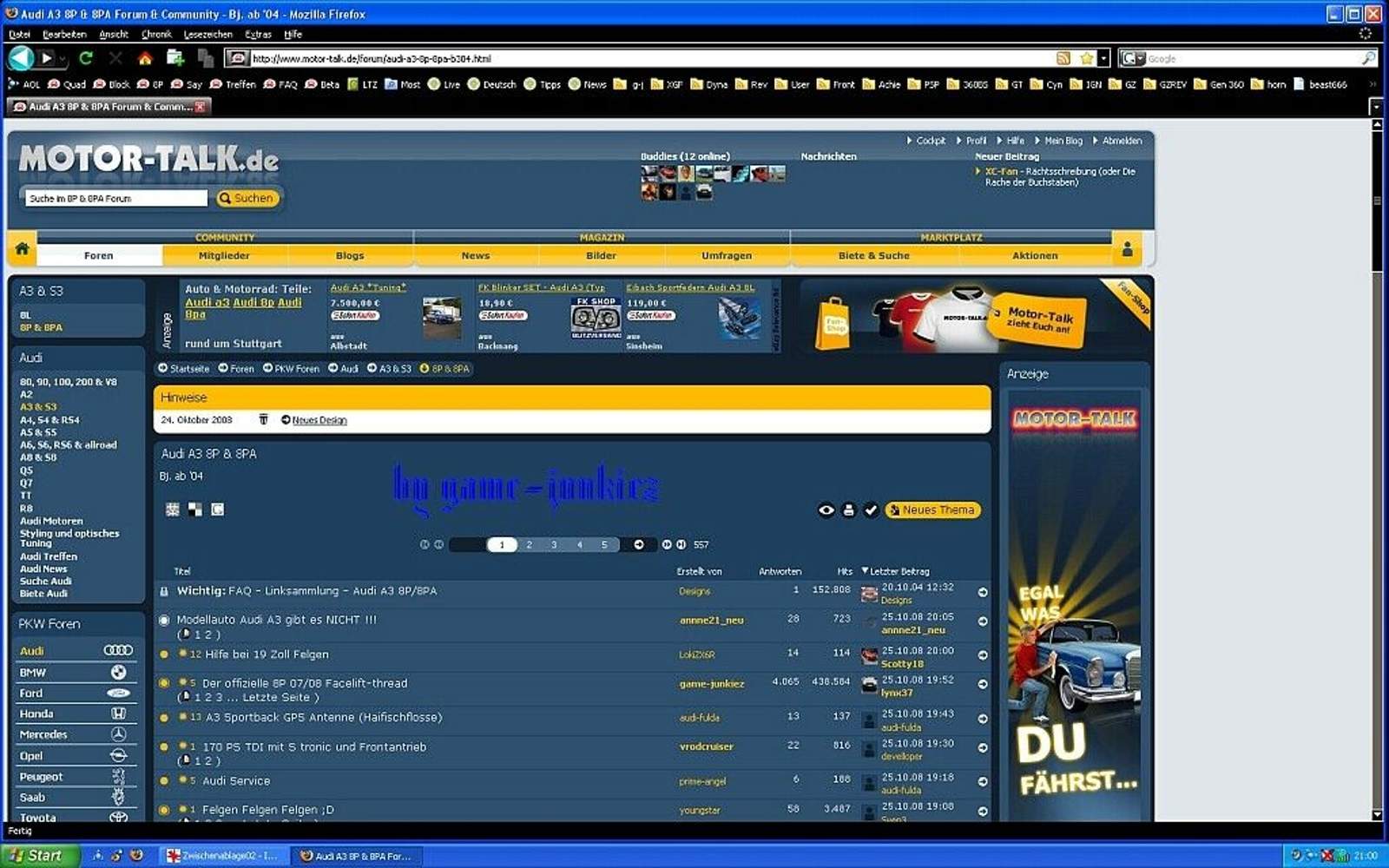Click the MOTOR-TALK home icon beside Foren
1389x868 pixels.
tap(22, 249)
